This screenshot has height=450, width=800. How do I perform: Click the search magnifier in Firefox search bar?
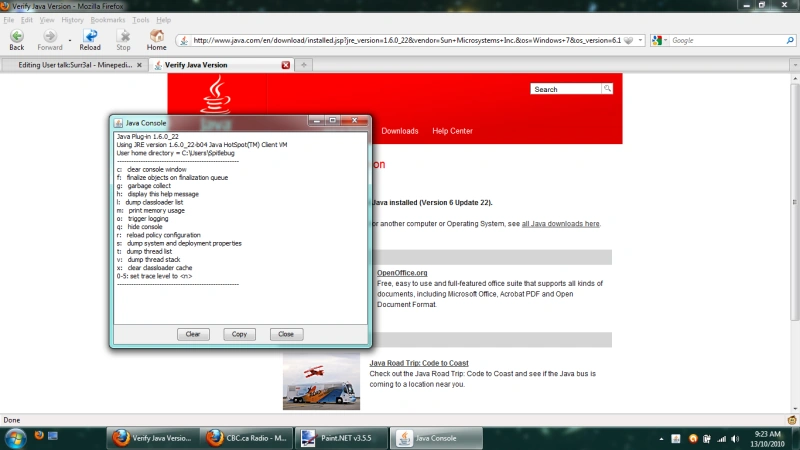790,40
